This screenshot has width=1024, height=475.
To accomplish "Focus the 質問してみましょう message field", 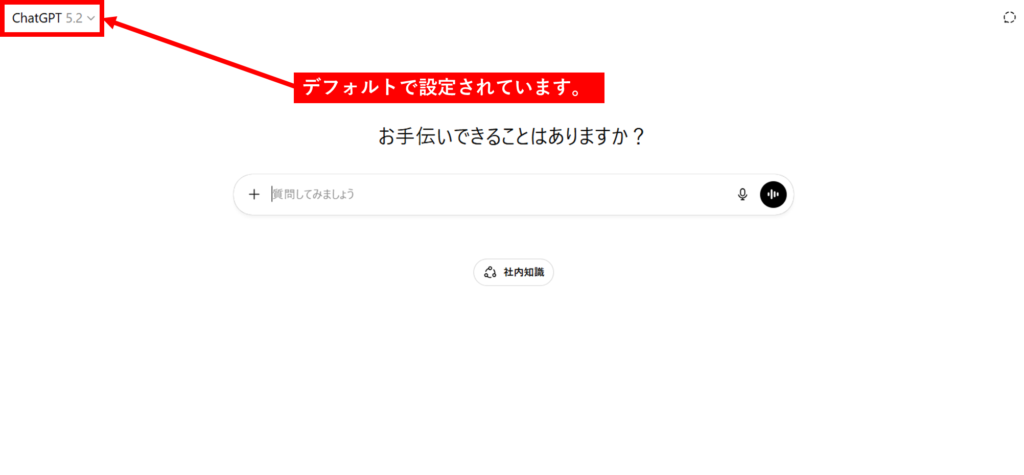I will 500,194.
